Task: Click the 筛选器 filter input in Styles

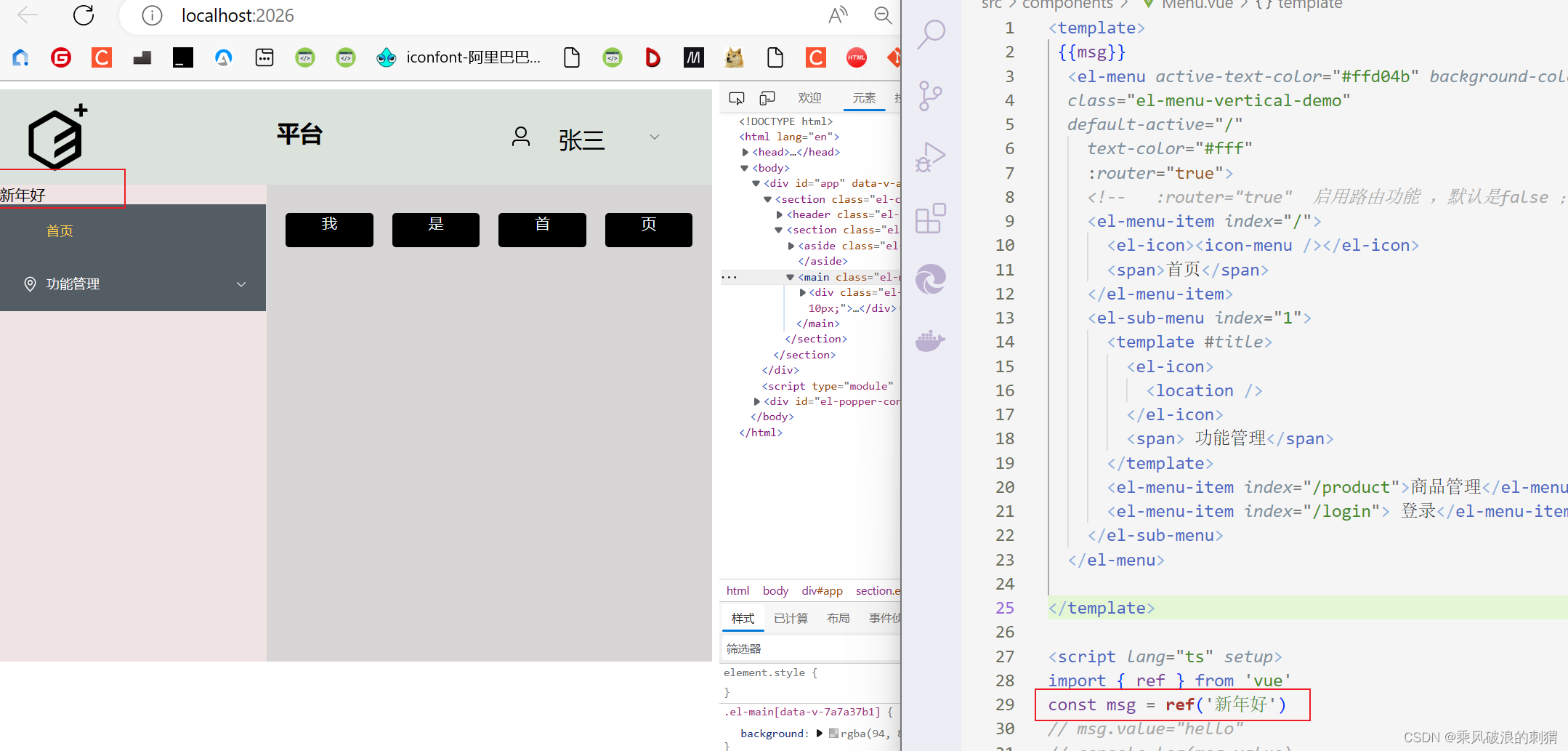Action: pyautogui.click(x=810, y=648)
